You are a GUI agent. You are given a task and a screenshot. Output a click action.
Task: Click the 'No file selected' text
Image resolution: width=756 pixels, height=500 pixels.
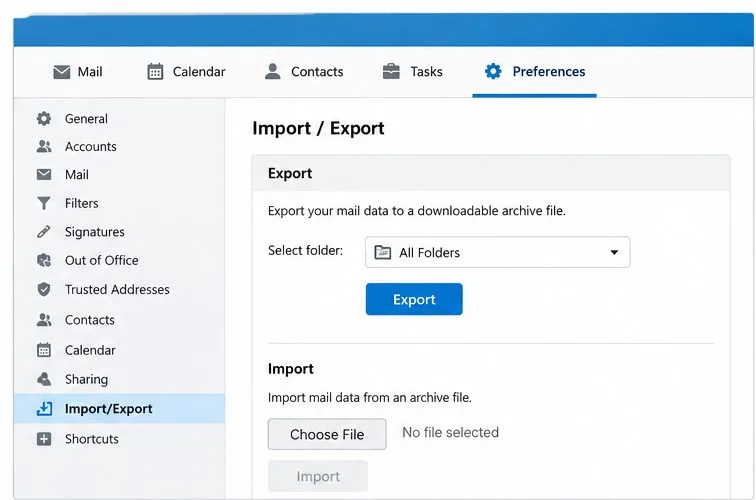coord(450,432)
